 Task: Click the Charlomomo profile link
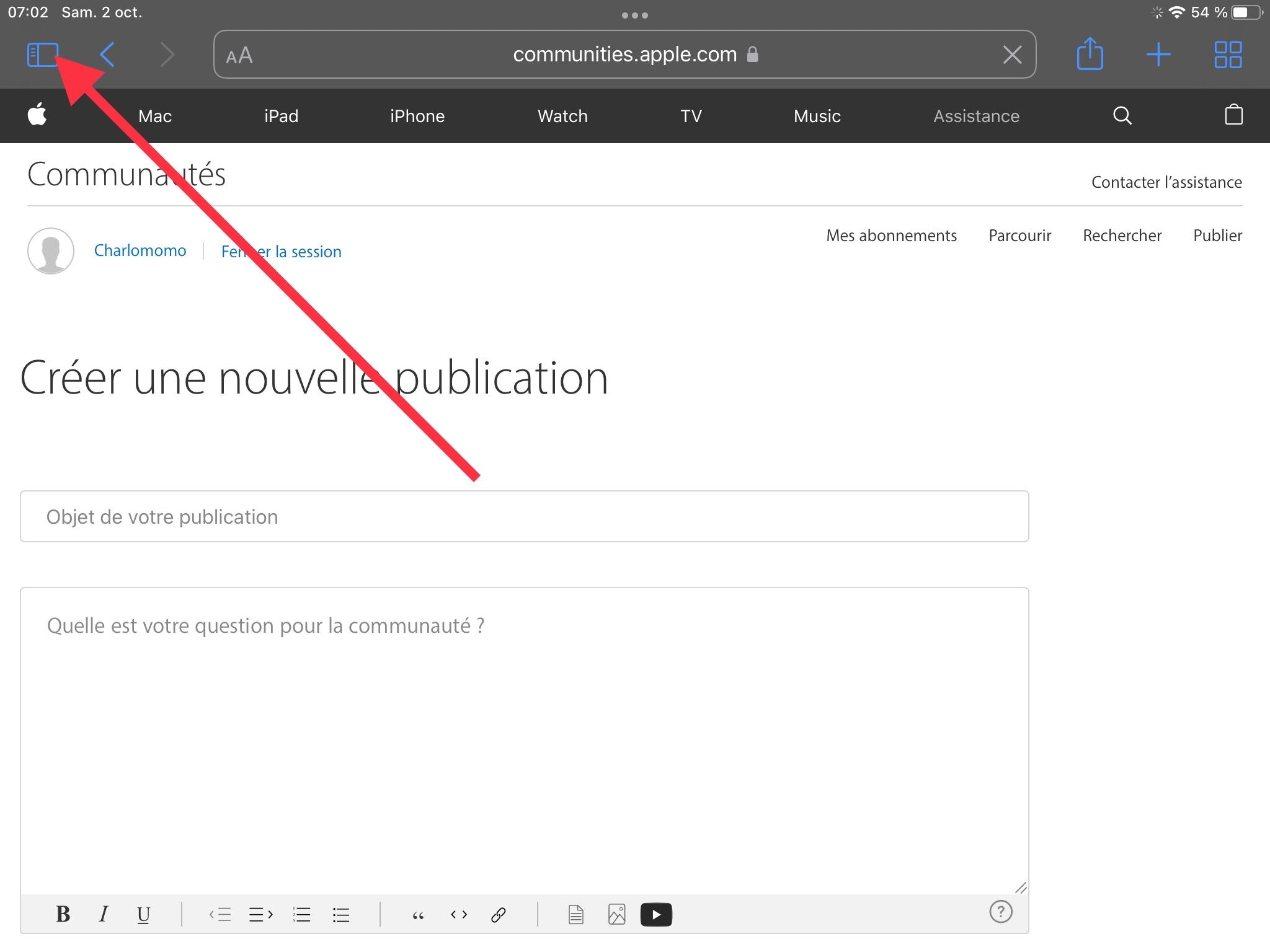tap(140, 250)
